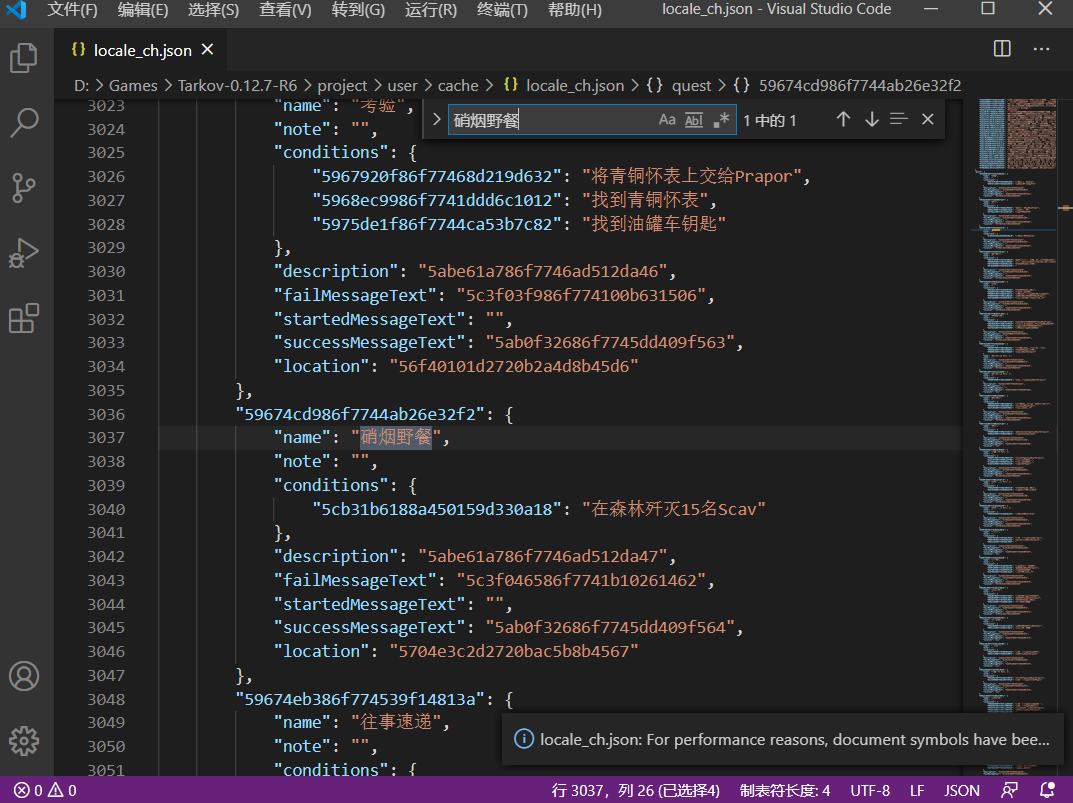Open the 帮助(H) menu

tap(575, 10)
